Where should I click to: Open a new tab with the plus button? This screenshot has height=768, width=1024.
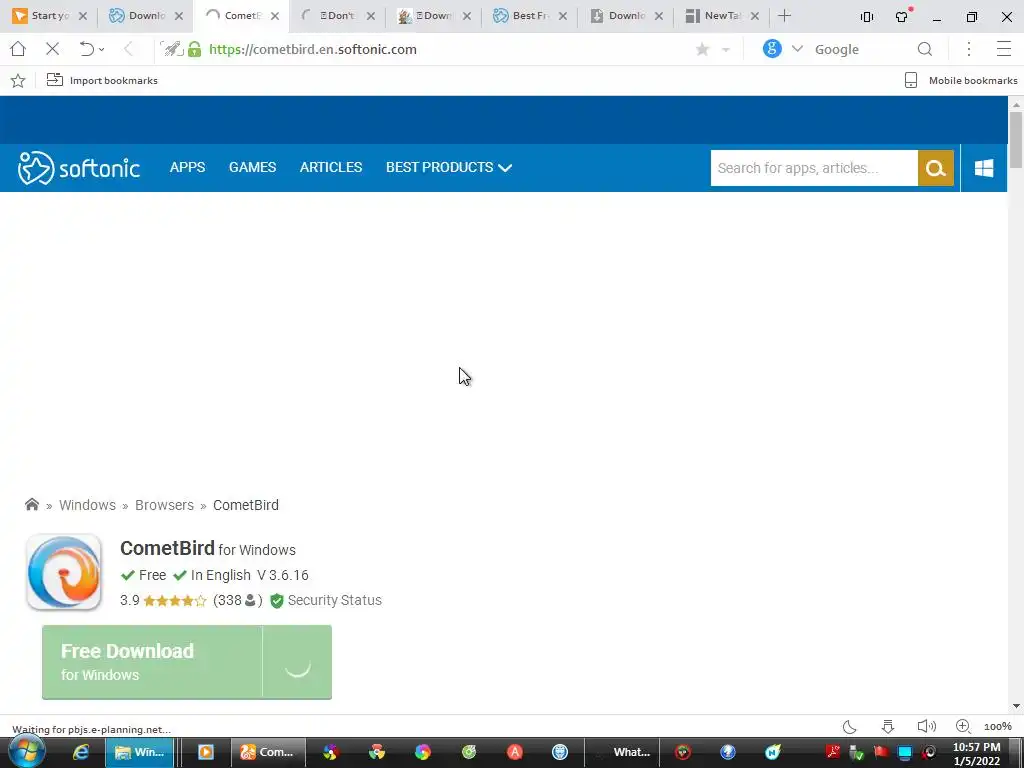784,16
